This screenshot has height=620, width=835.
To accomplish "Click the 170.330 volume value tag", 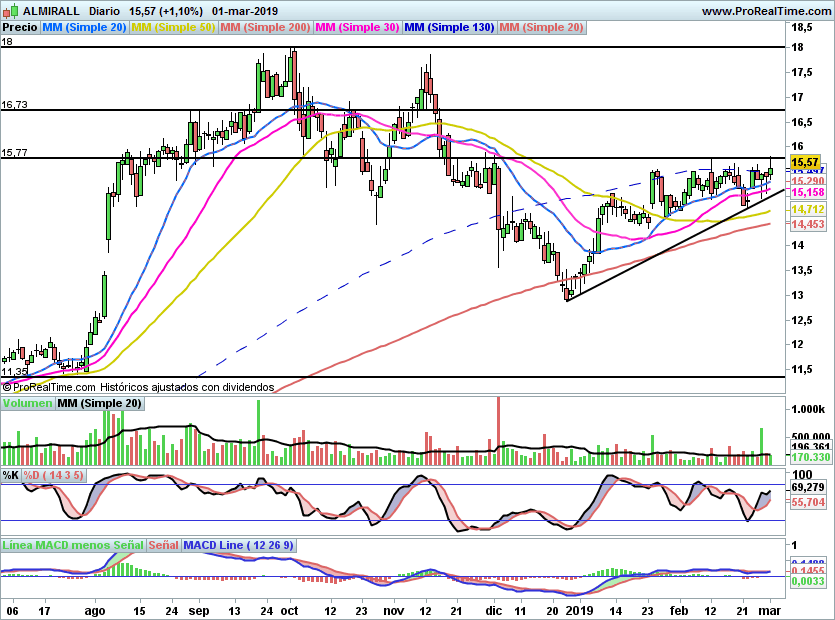I will click(x=809, y=457).
